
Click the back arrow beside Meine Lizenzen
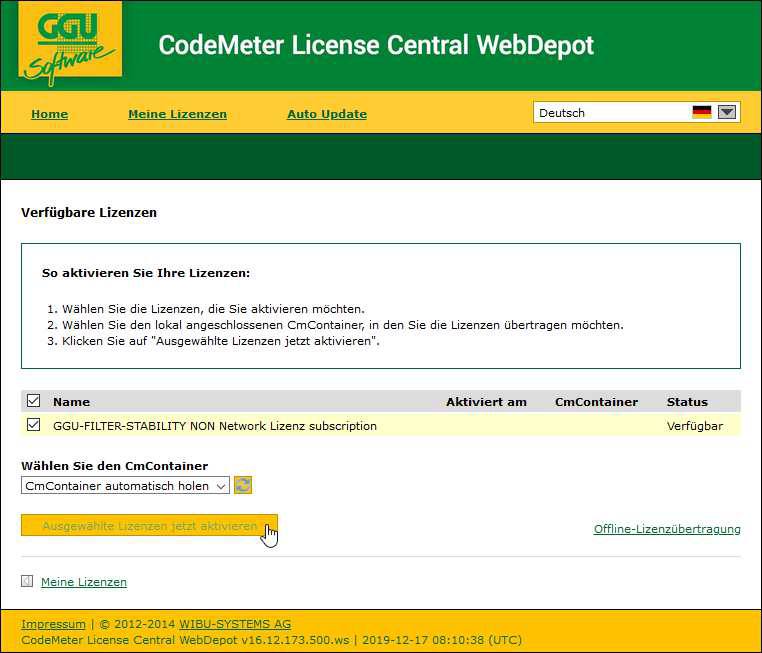pyautogui.click(x=27, y=581)
